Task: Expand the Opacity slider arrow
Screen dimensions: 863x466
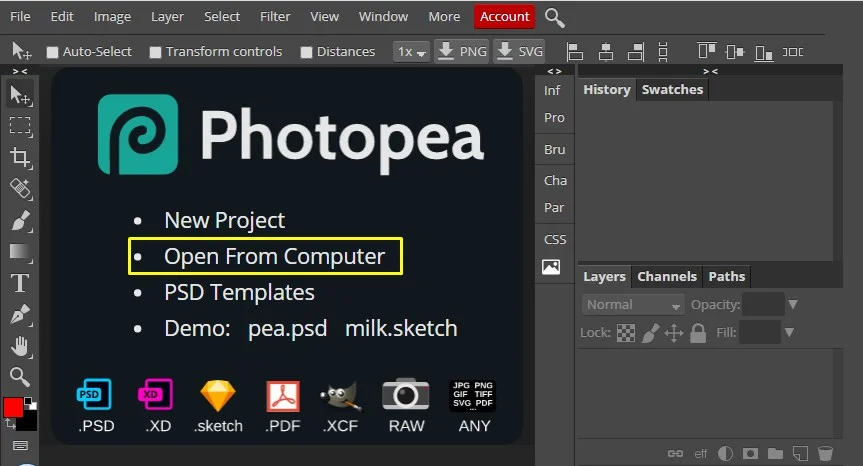Action: point(793,304)
